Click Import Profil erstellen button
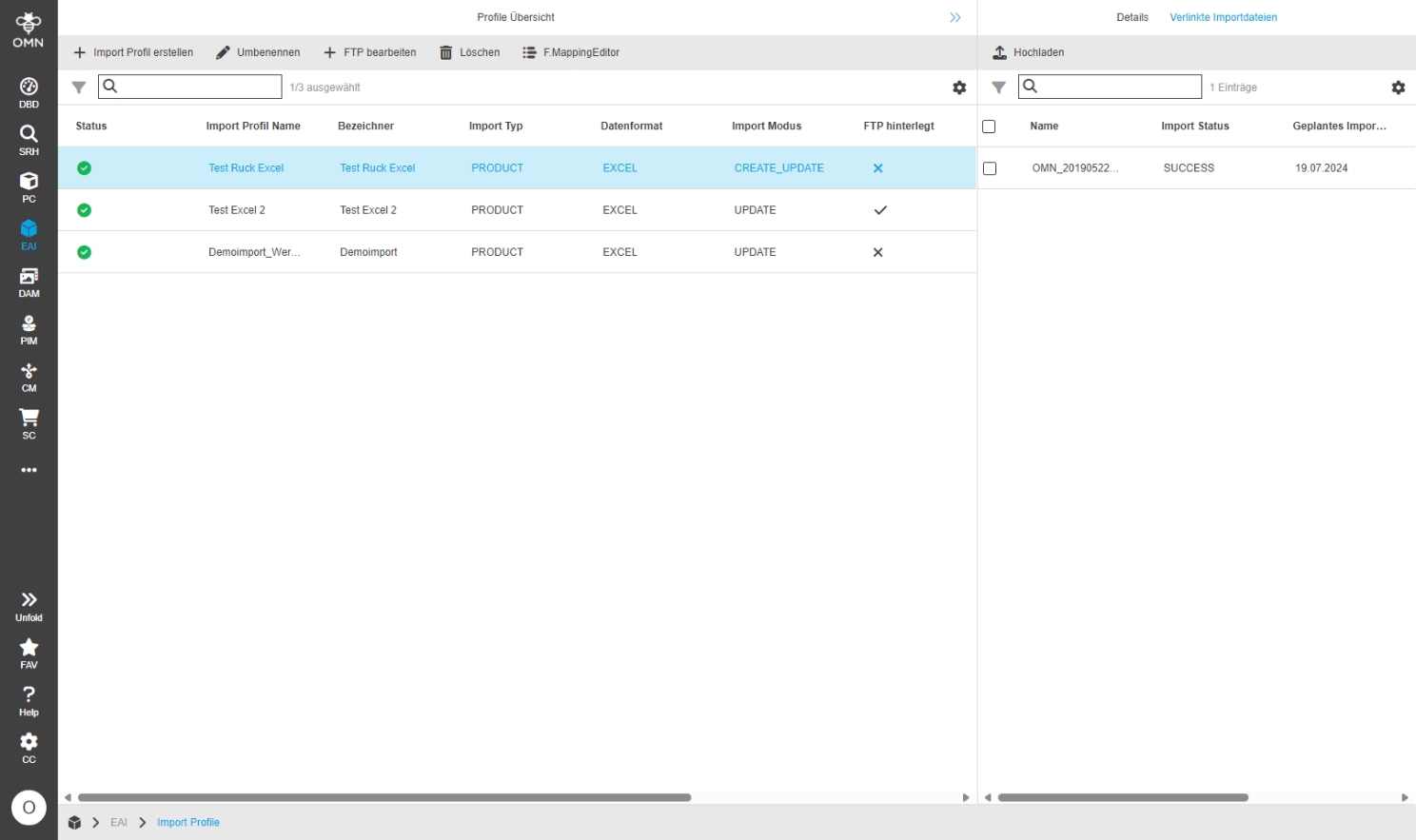 (x=133, y=52)
